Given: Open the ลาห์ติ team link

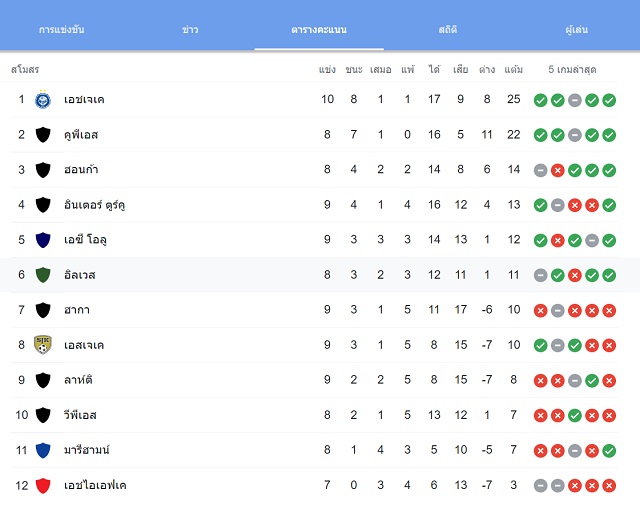Looking at the screenshot, I should [x=78, y=380].
